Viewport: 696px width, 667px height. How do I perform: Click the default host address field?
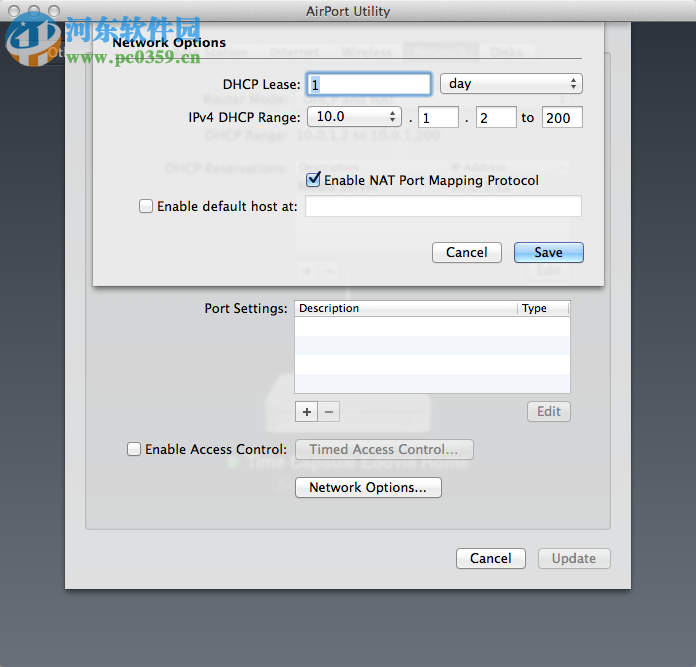443,206
